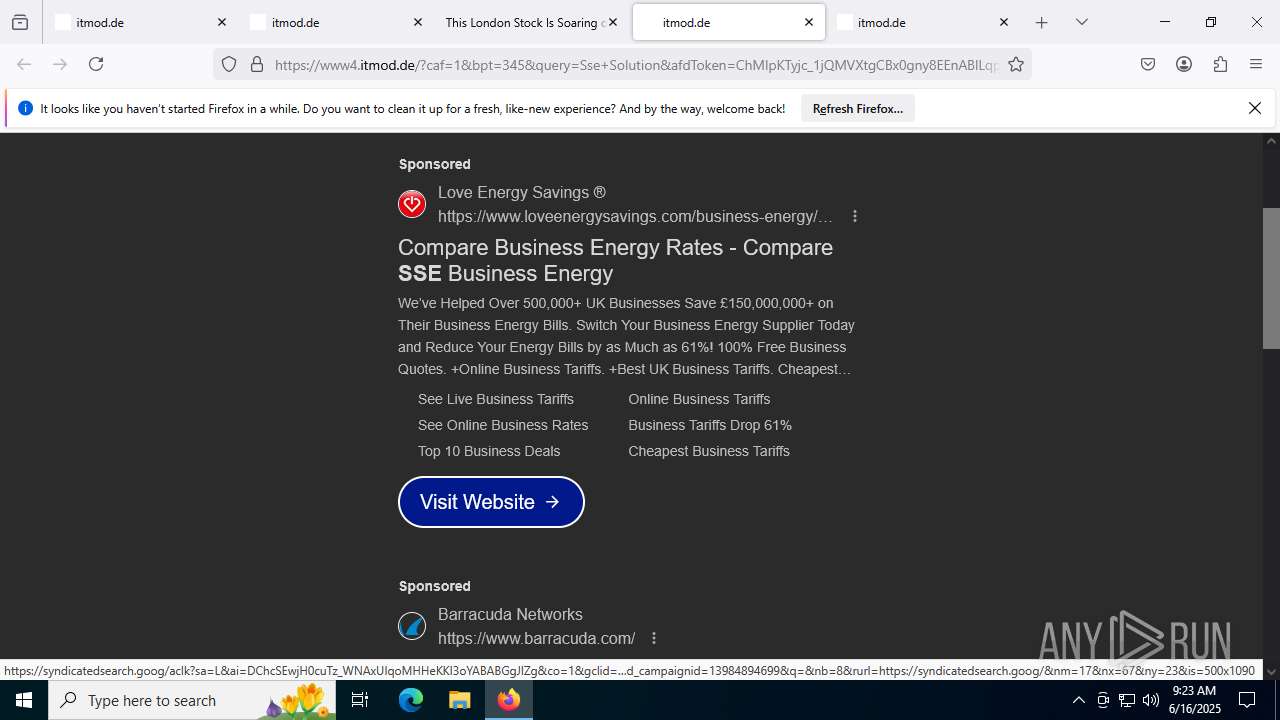Go forward using the forward arrow
Image resolution: width=1280 pixels, height=720 pixels.
pyautogui.click(x=60, y=64)
